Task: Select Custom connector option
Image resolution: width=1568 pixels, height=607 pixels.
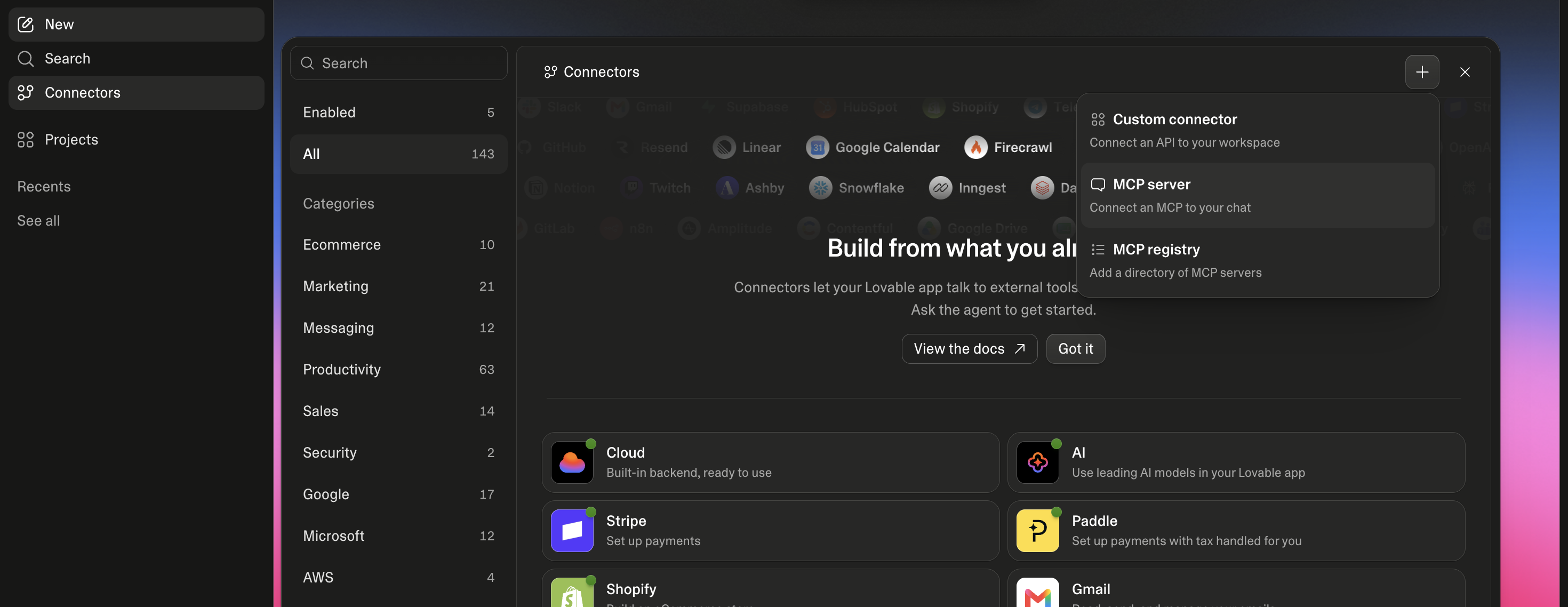Action: pos(1258,130)
